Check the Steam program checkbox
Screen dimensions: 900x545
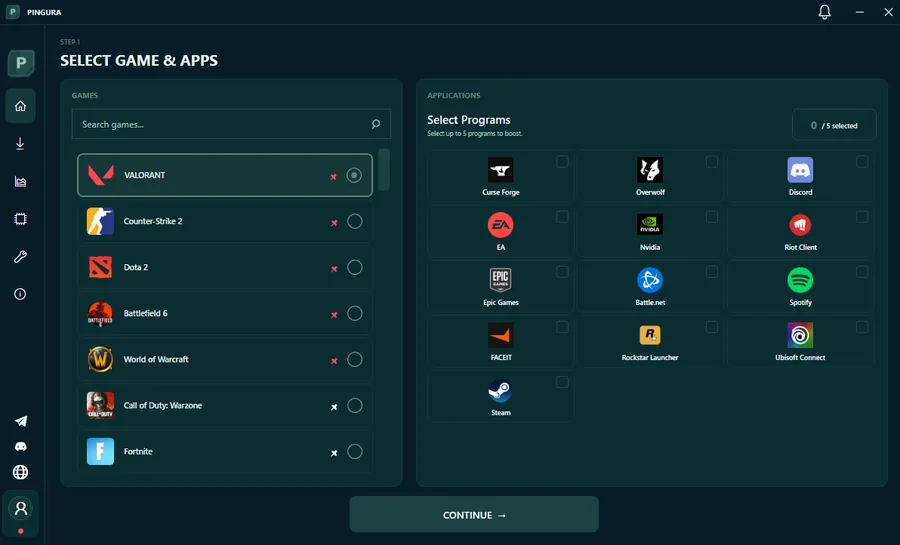click(562, 382)
